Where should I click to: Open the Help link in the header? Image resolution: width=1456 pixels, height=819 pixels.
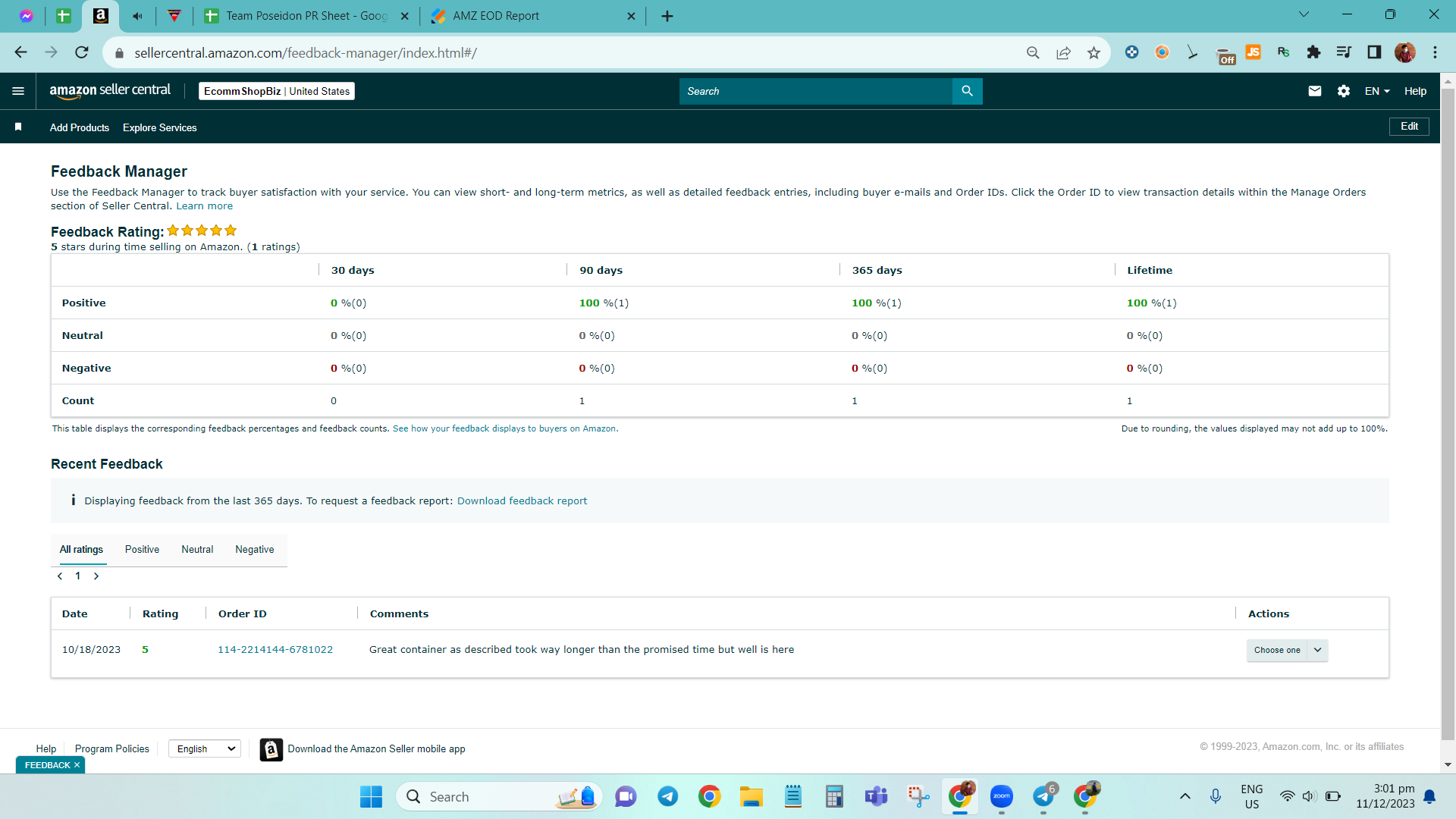pos(1415,91)
